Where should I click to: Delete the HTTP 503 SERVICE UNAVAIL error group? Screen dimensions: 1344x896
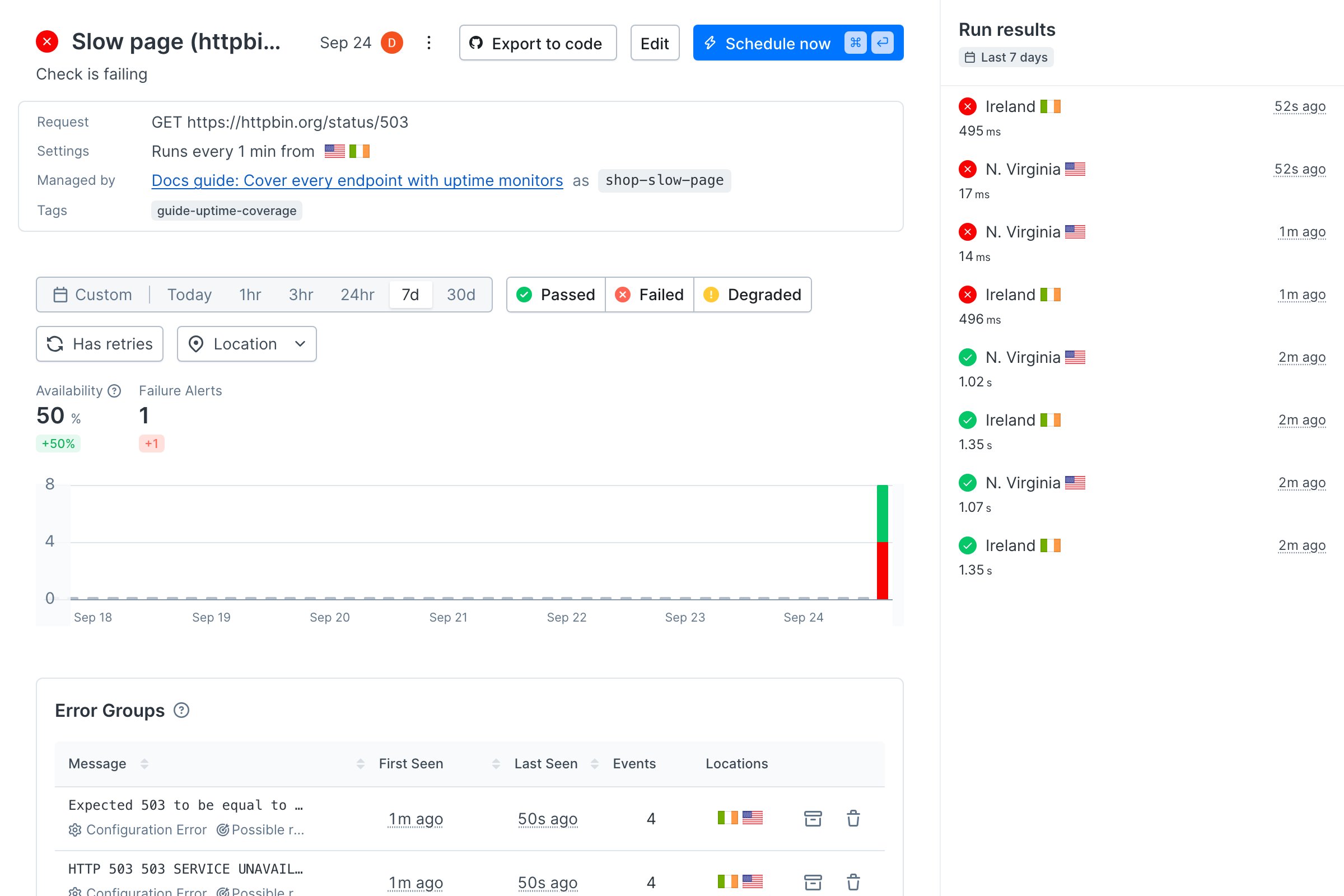coord(853,883)
